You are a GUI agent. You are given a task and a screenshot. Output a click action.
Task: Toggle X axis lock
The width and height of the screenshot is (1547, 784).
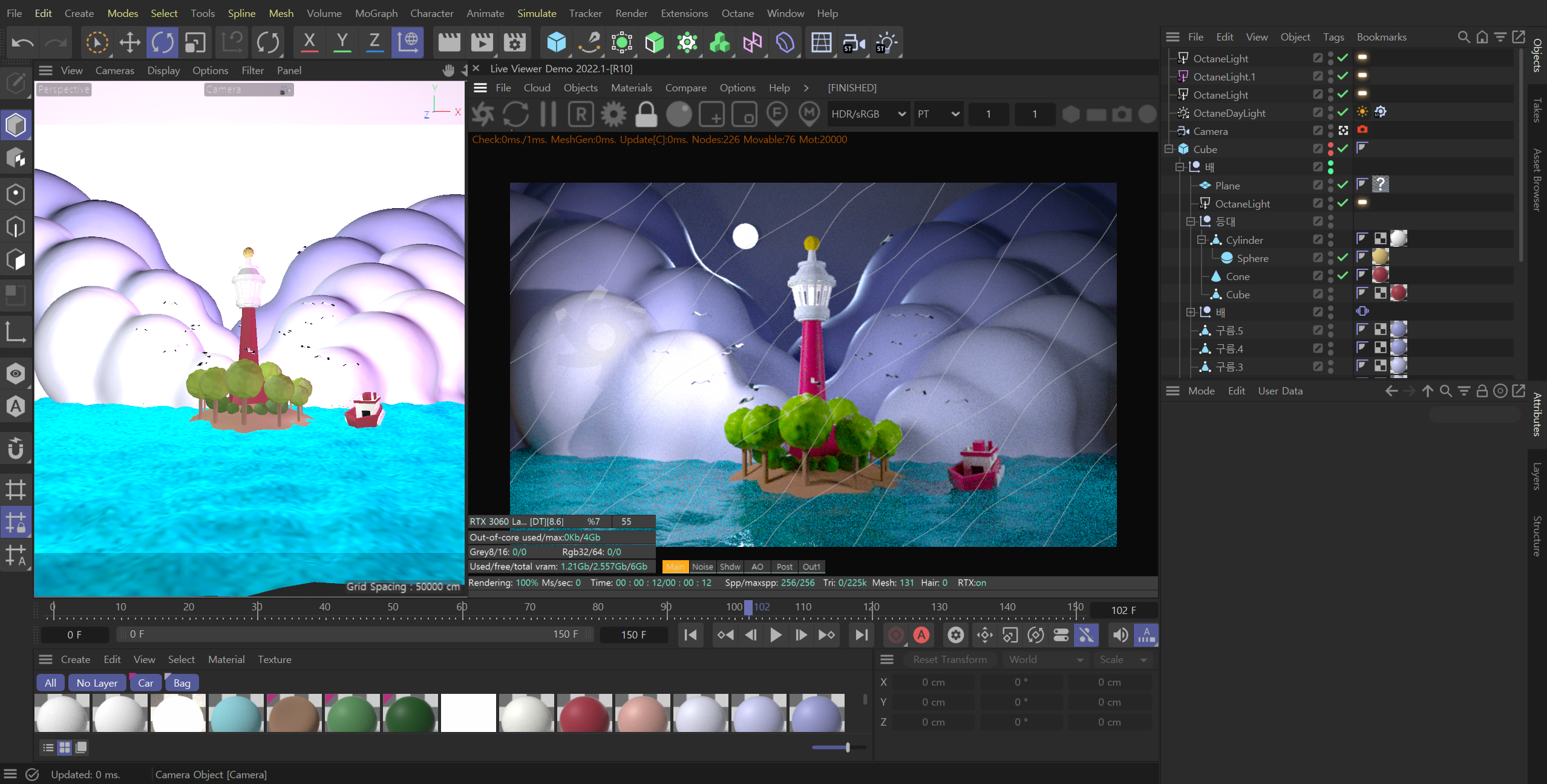pyautogui.click(x=309, y=42)
